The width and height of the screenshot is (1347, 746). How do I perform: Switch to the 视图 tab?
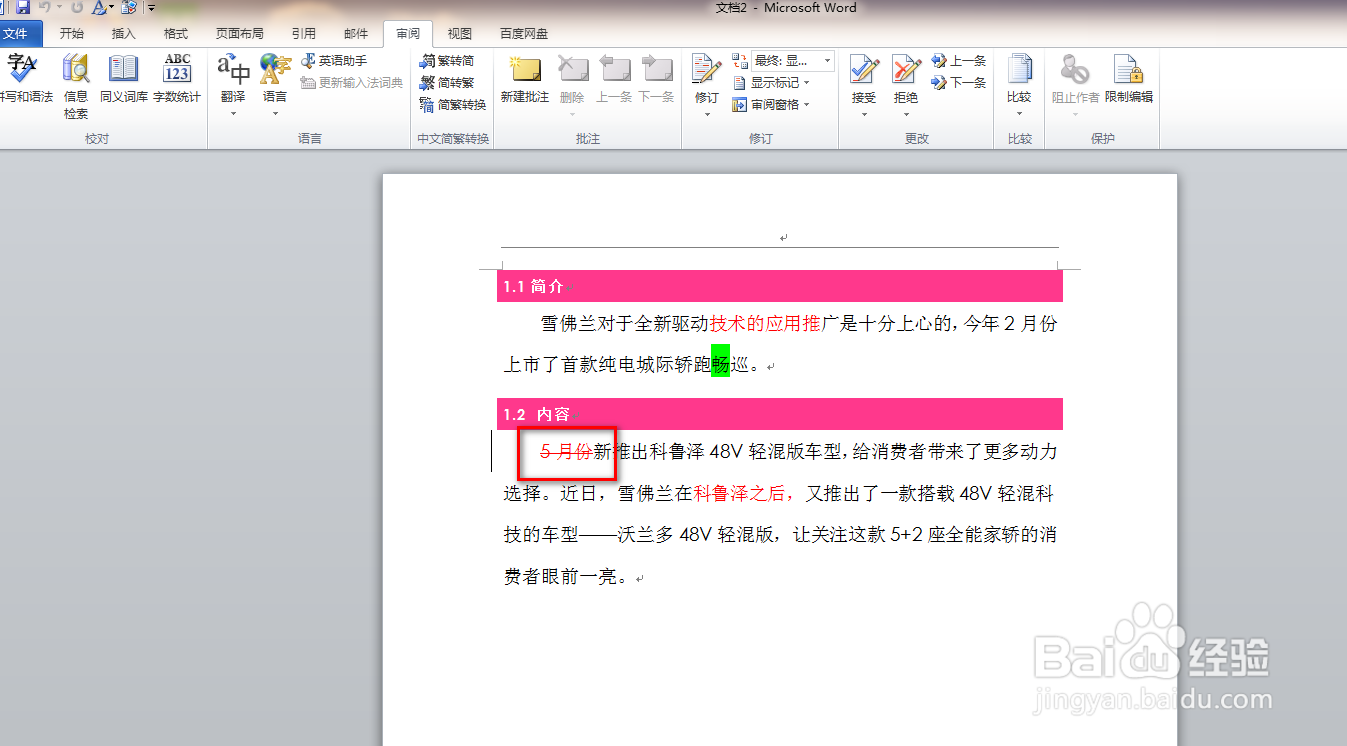tap(460, 34)
